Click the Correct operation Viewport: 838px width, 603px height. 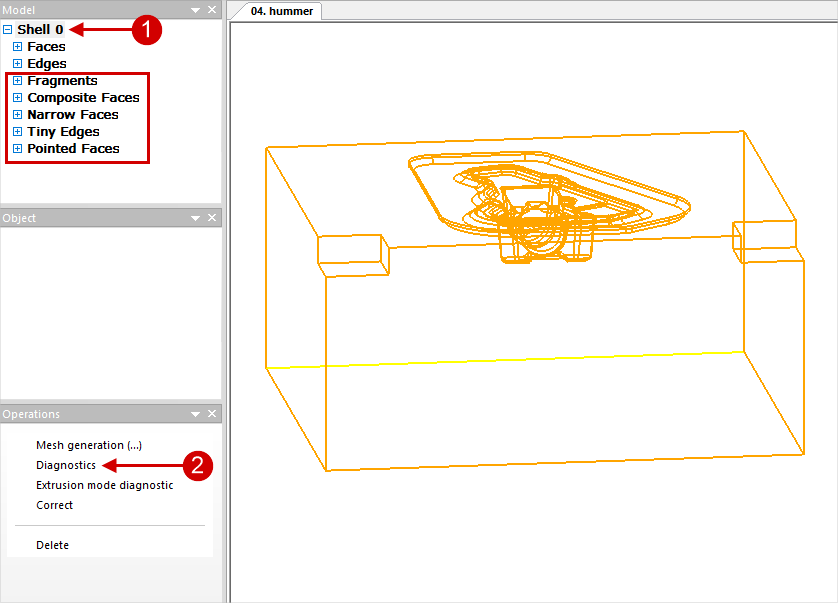click(54, 505)
